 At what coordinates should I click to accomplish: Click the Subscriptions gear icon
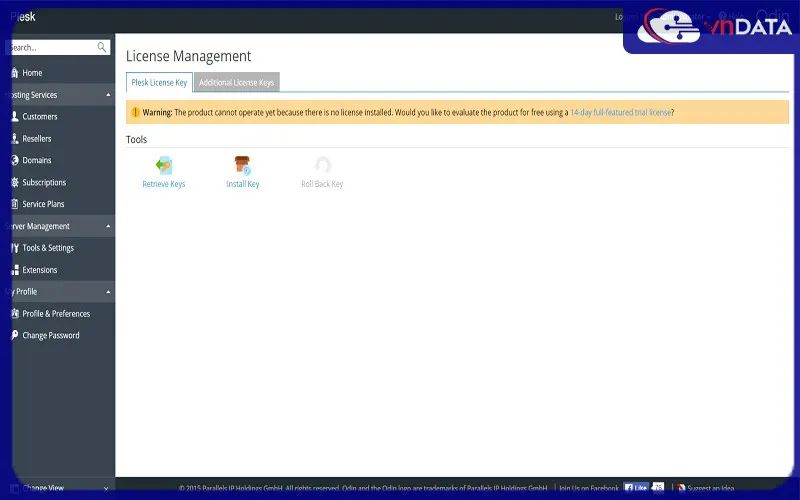point(15,182)
